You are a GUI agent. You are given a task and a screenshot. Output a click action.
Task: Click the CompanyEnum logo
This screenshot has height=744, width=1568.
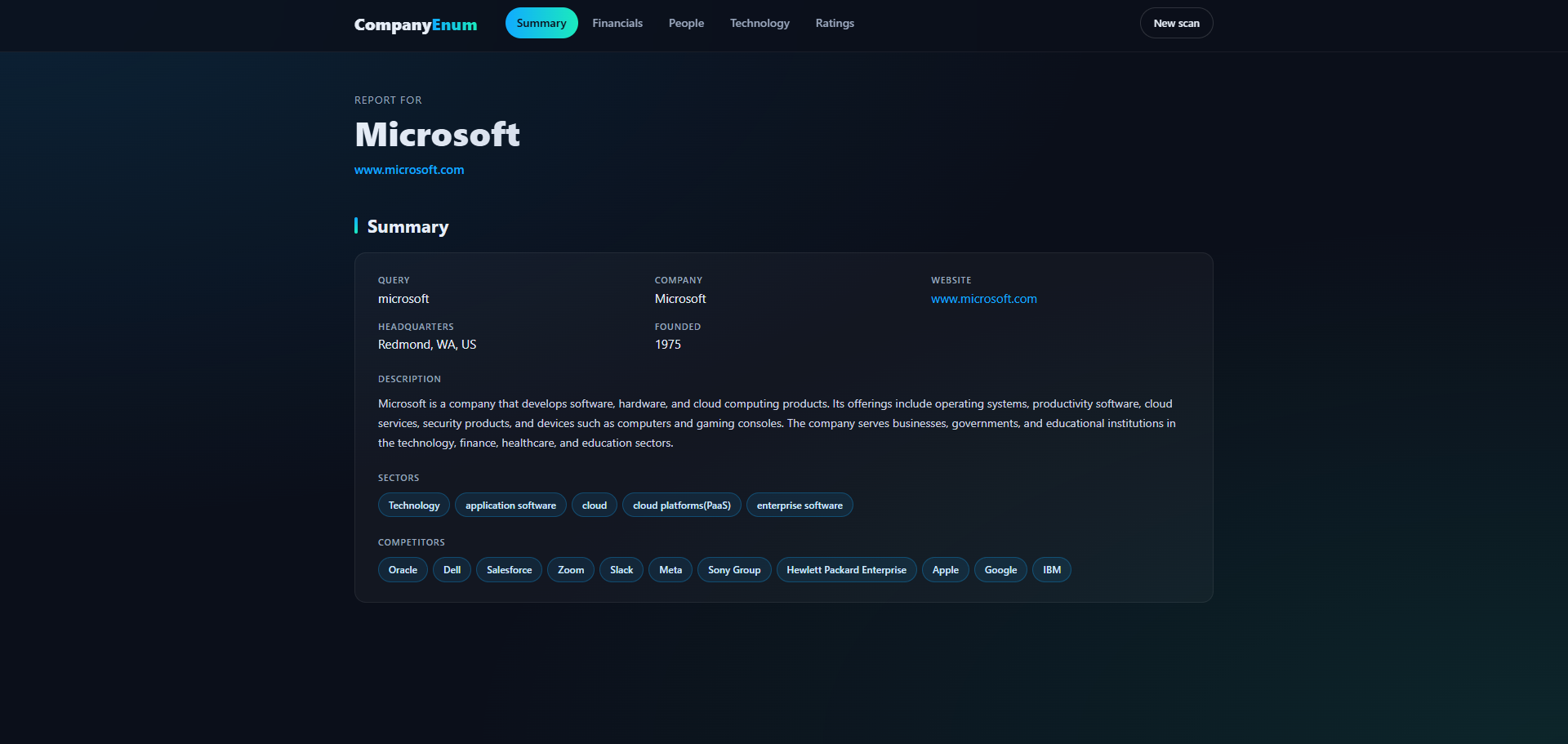(x=416, y=25)
